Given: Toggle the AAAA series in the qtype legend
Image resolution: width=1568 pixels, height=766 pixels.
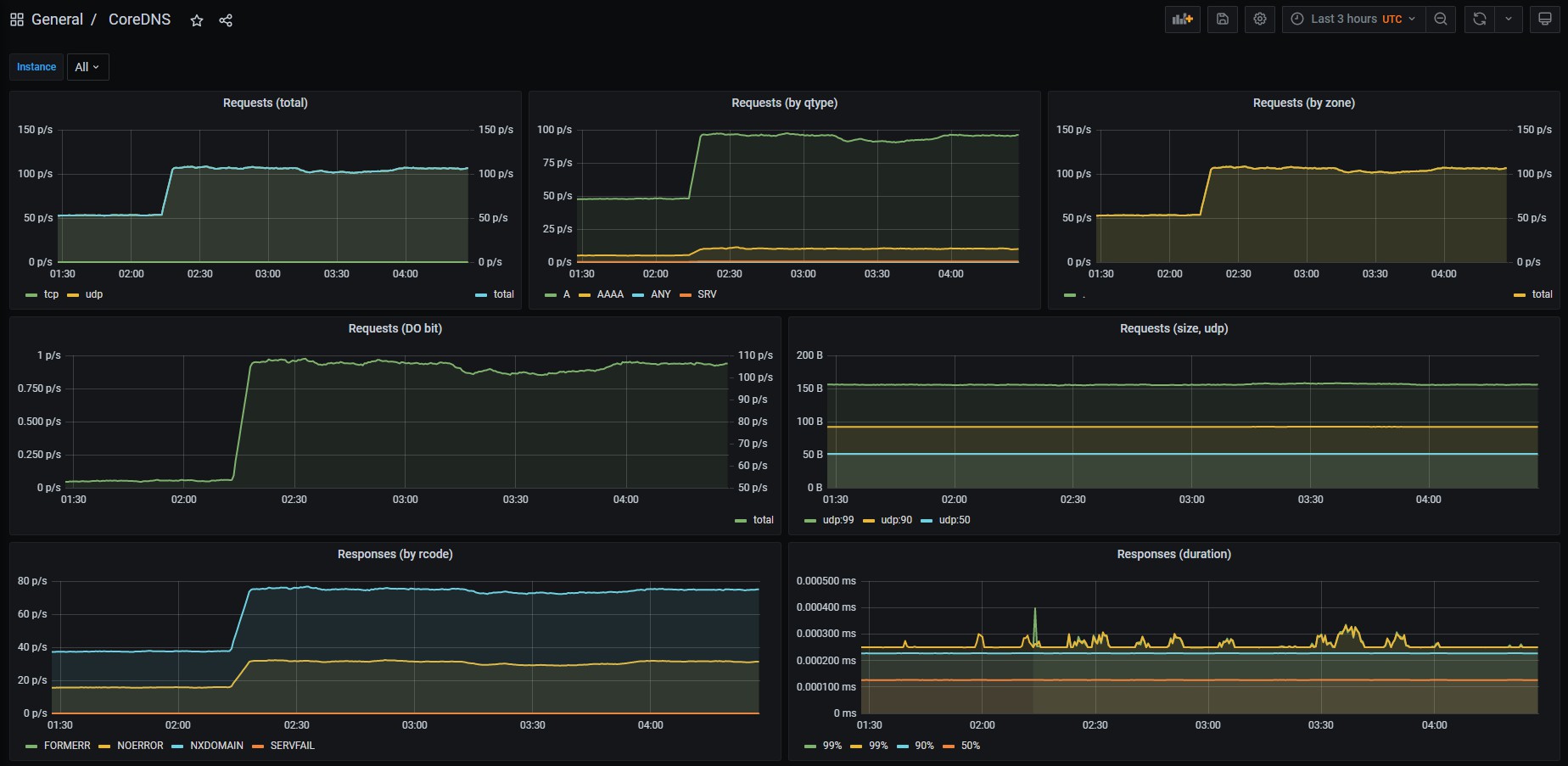Looking at the screenshot, I should pyautogui.click(x=610, y=294).
